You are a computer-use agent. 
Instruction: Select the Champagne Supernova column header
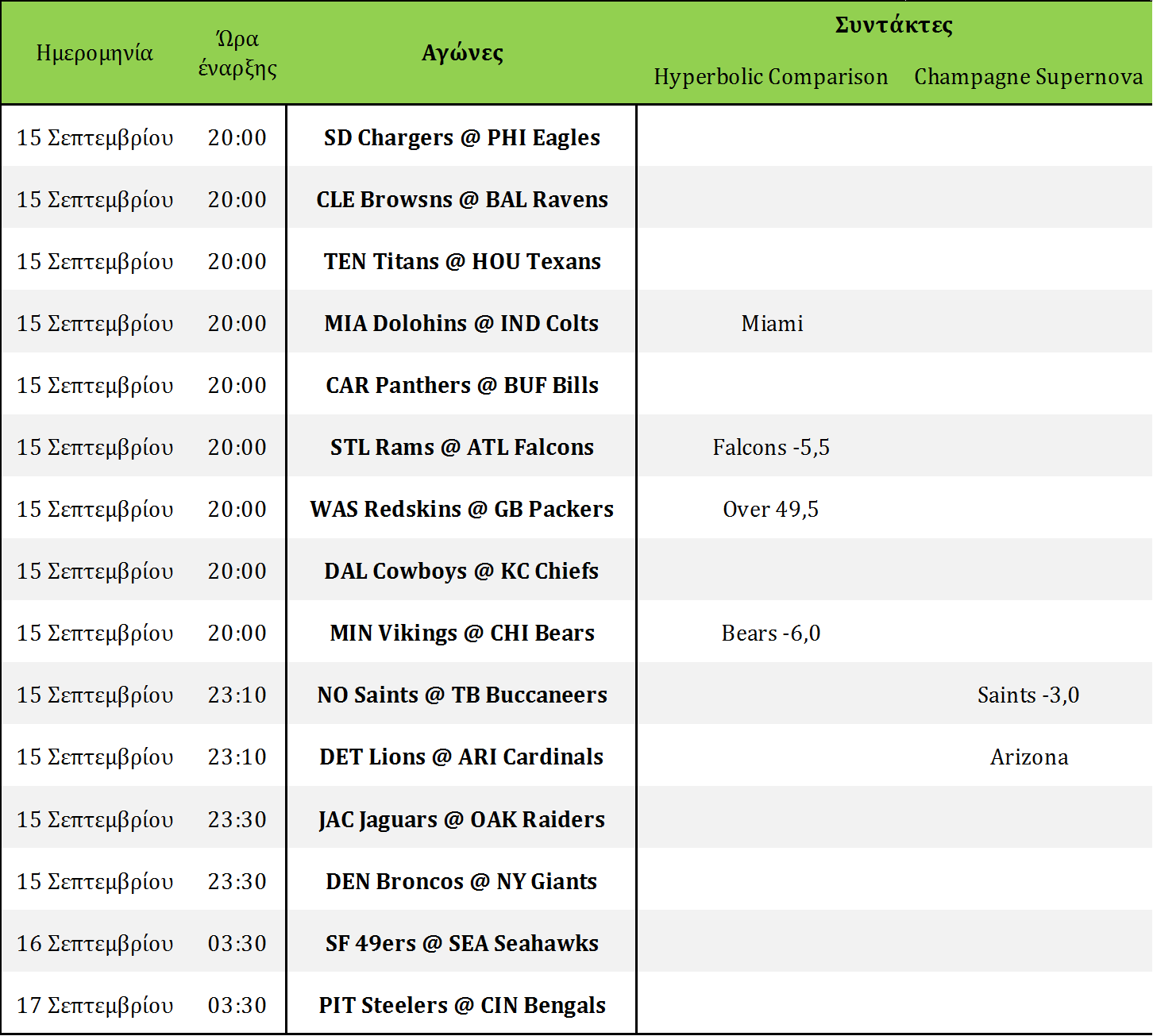pyautogui.click(x=1028, y=77)
